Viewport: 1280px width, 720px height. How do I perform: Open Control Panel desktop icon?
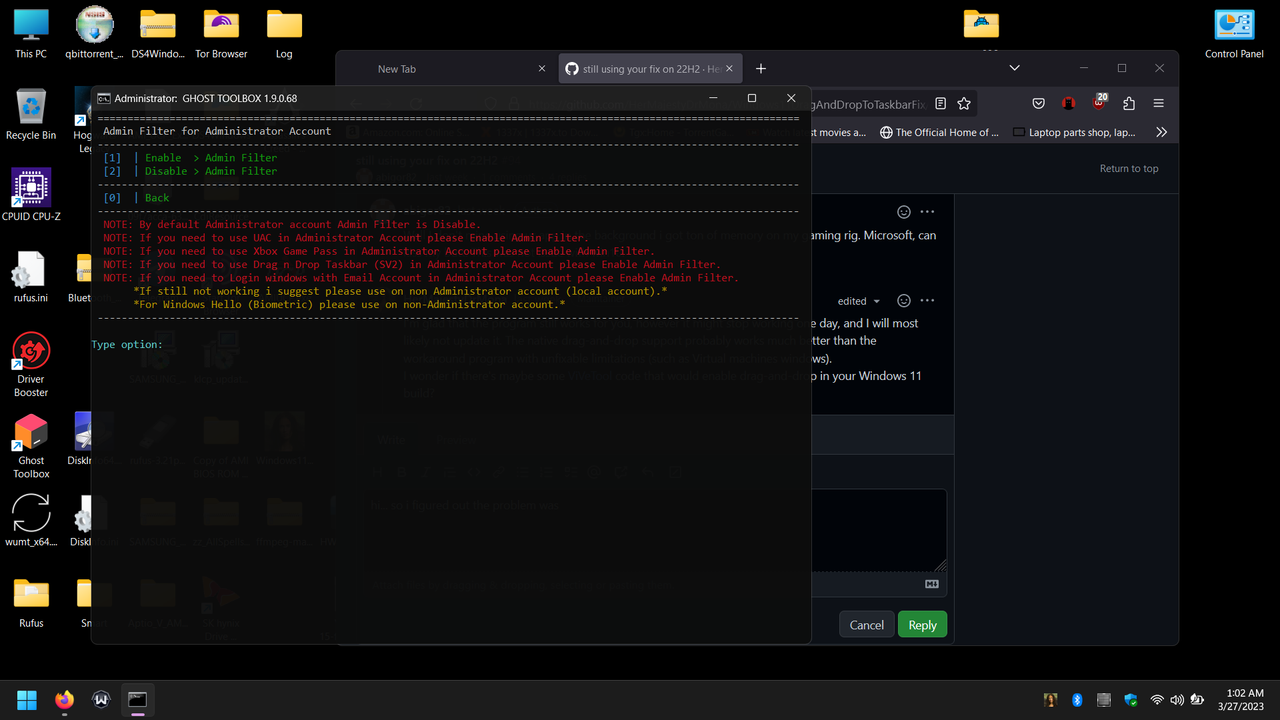[x=1234, y=33]
